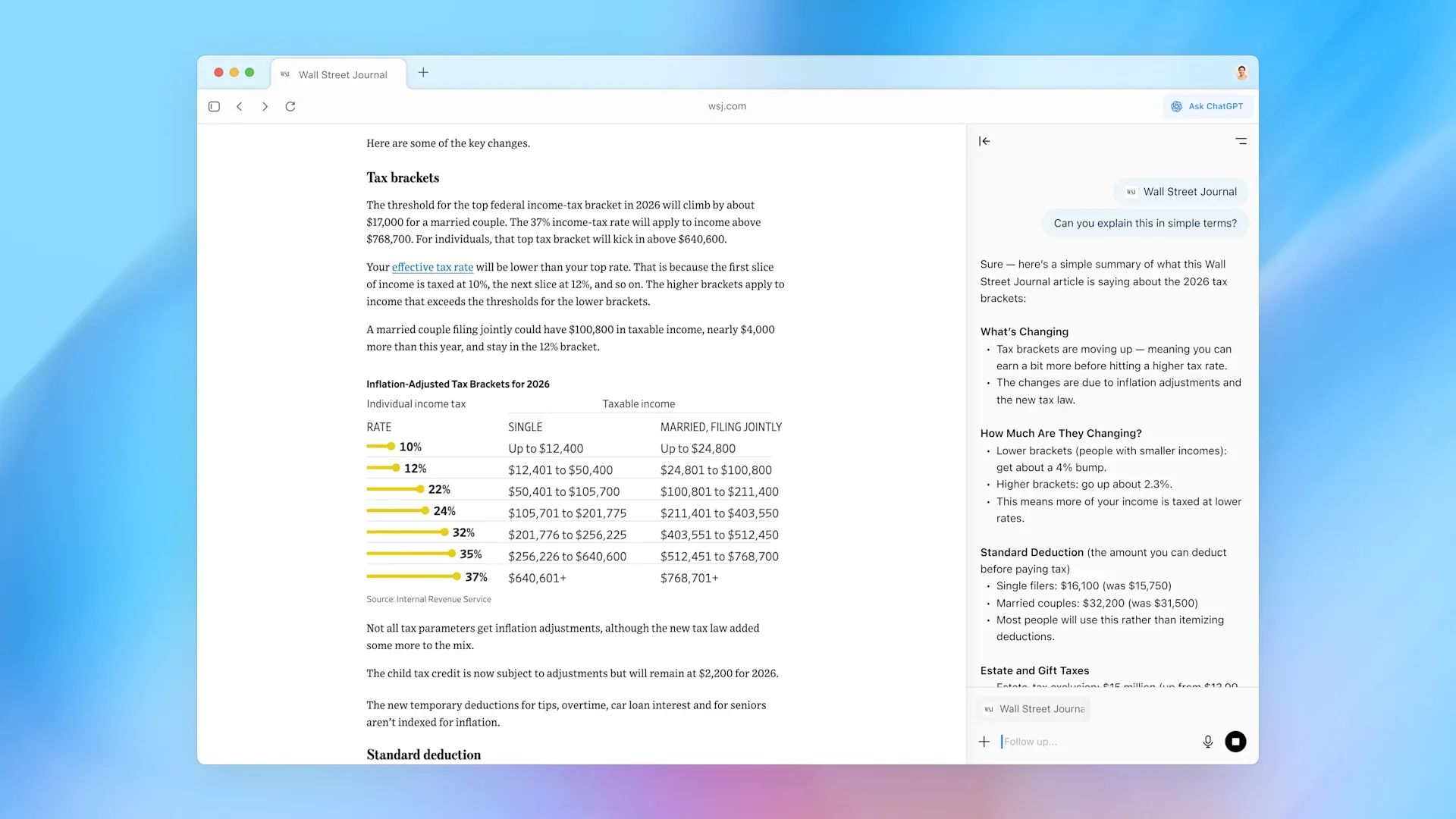Reload the wsj.com page
This screenshot has height=819, width=1456.
[290, 106]
